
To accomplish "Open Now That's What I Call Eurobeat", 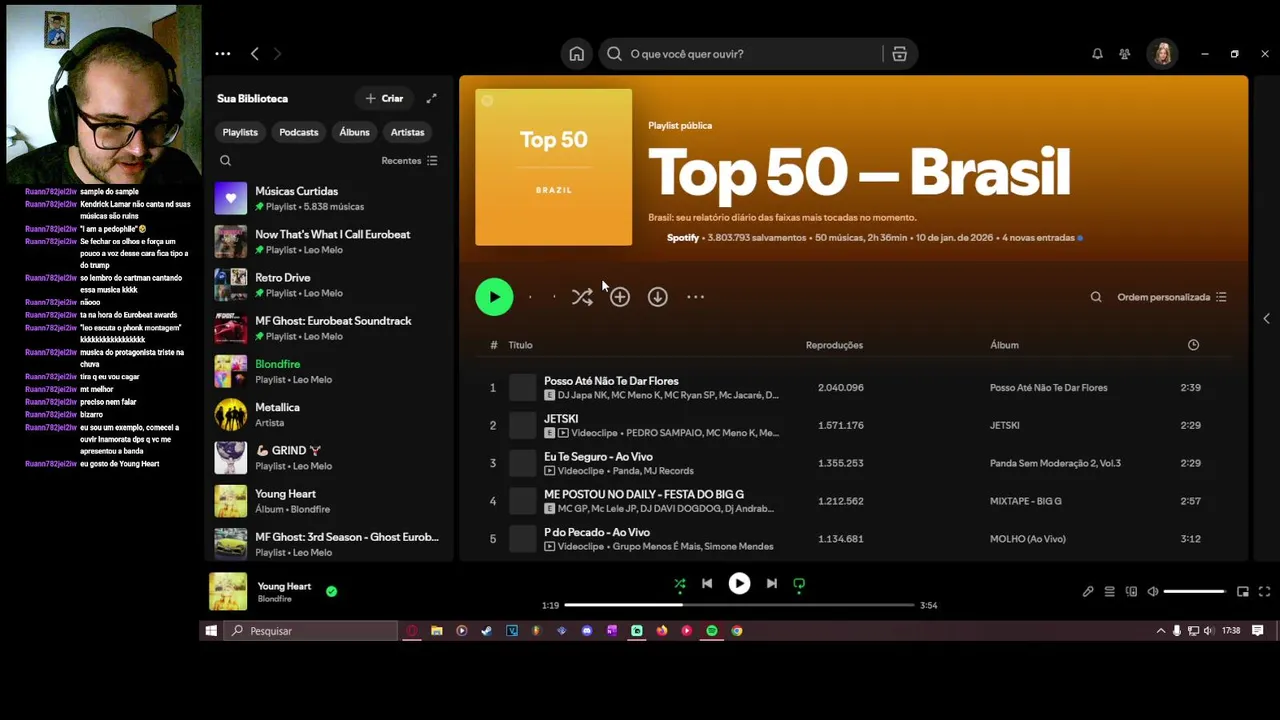I will point(327,241).
